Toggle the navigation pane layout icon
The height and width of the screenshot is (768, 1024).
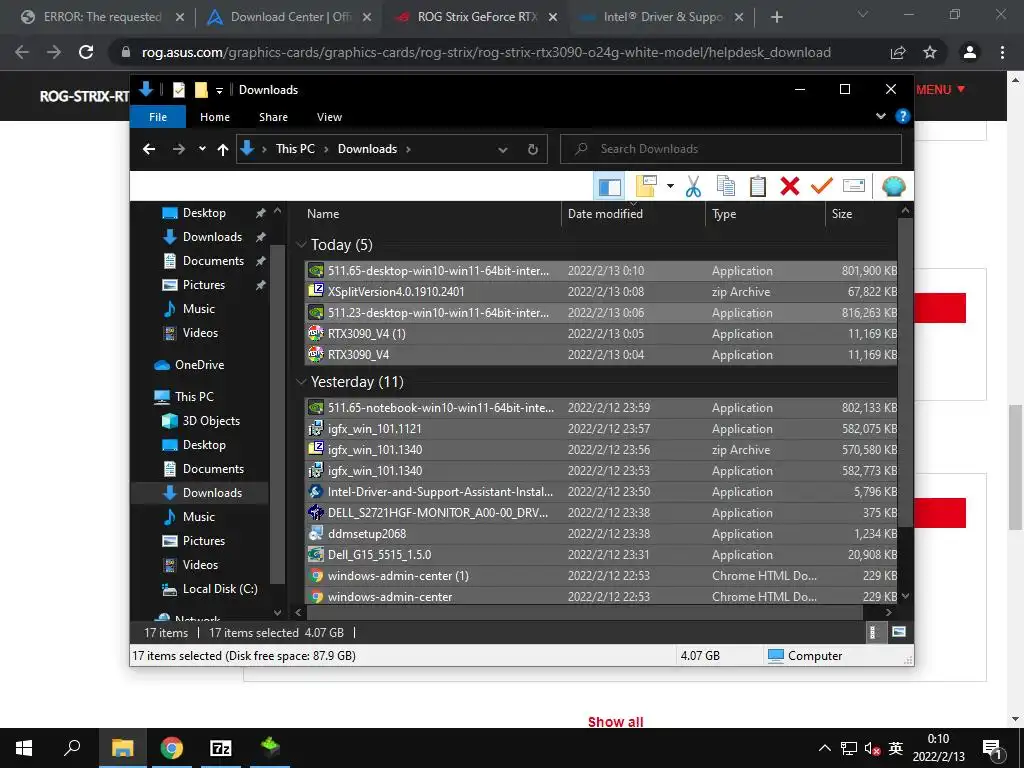609,187
